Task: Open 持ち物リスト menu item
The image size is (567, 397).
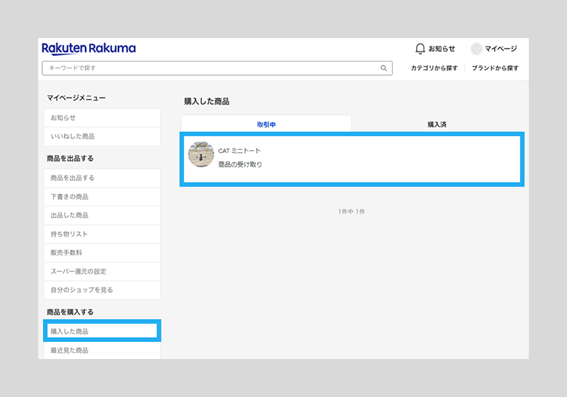Action: (102, 234)
